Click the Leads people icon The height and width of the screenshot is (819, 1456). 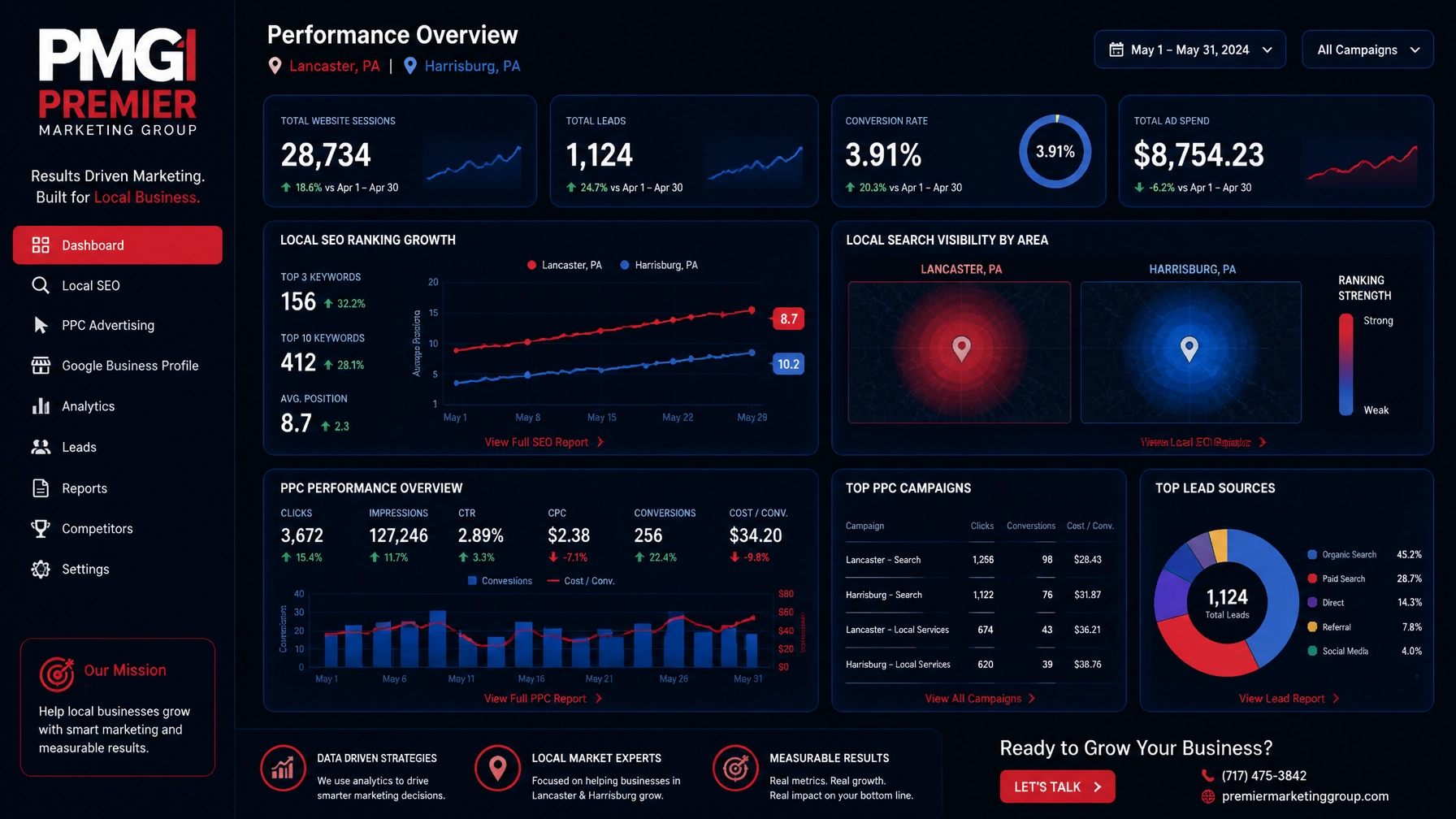(x=41, y=447)
